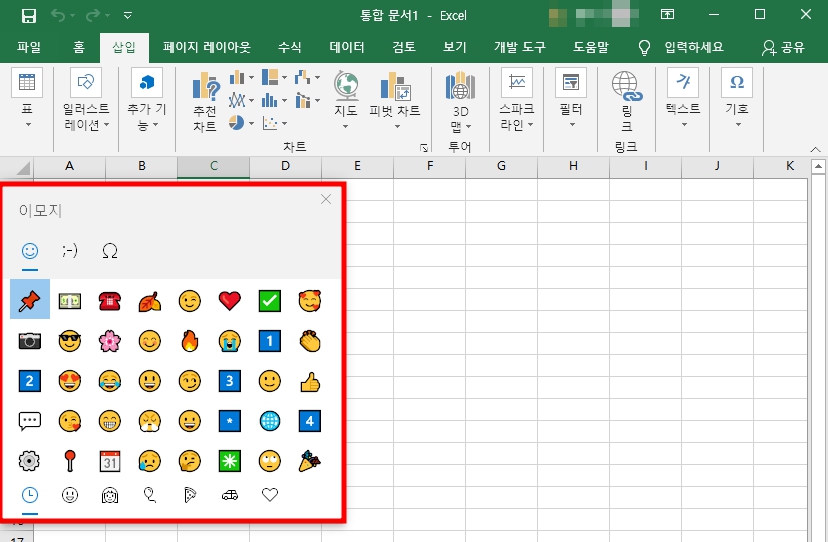The width and height of the screenshot is (828, 542).
Task: Insert the heart-eyes face emoji
Action: click(70, 381)
